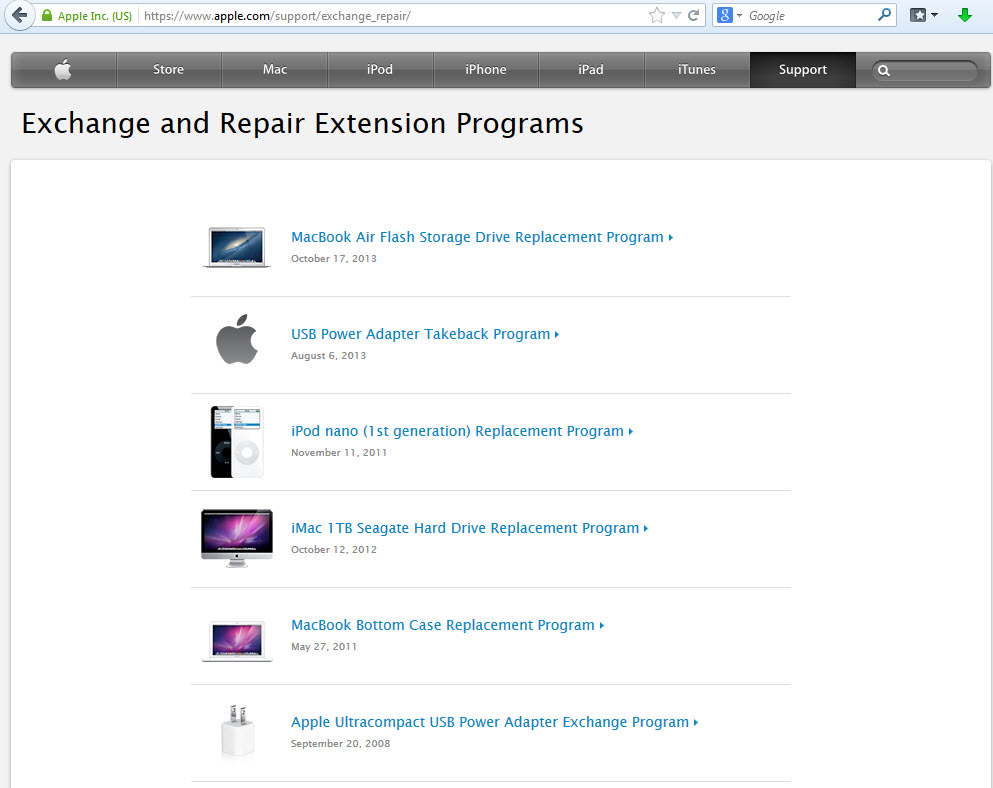
Task: Open the iTunes tab
Action: (697, 70)
